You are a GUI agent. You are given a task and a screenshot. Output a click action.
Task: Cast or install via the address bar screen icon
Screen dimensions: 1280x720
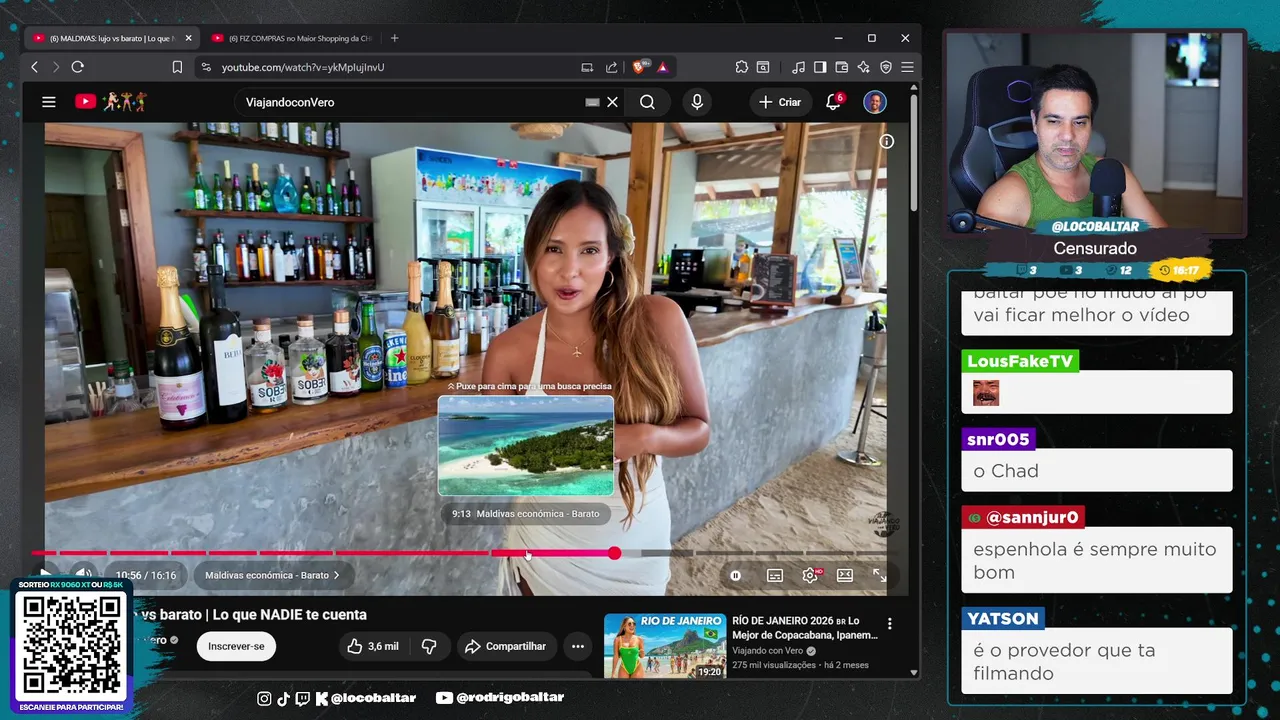587,67
